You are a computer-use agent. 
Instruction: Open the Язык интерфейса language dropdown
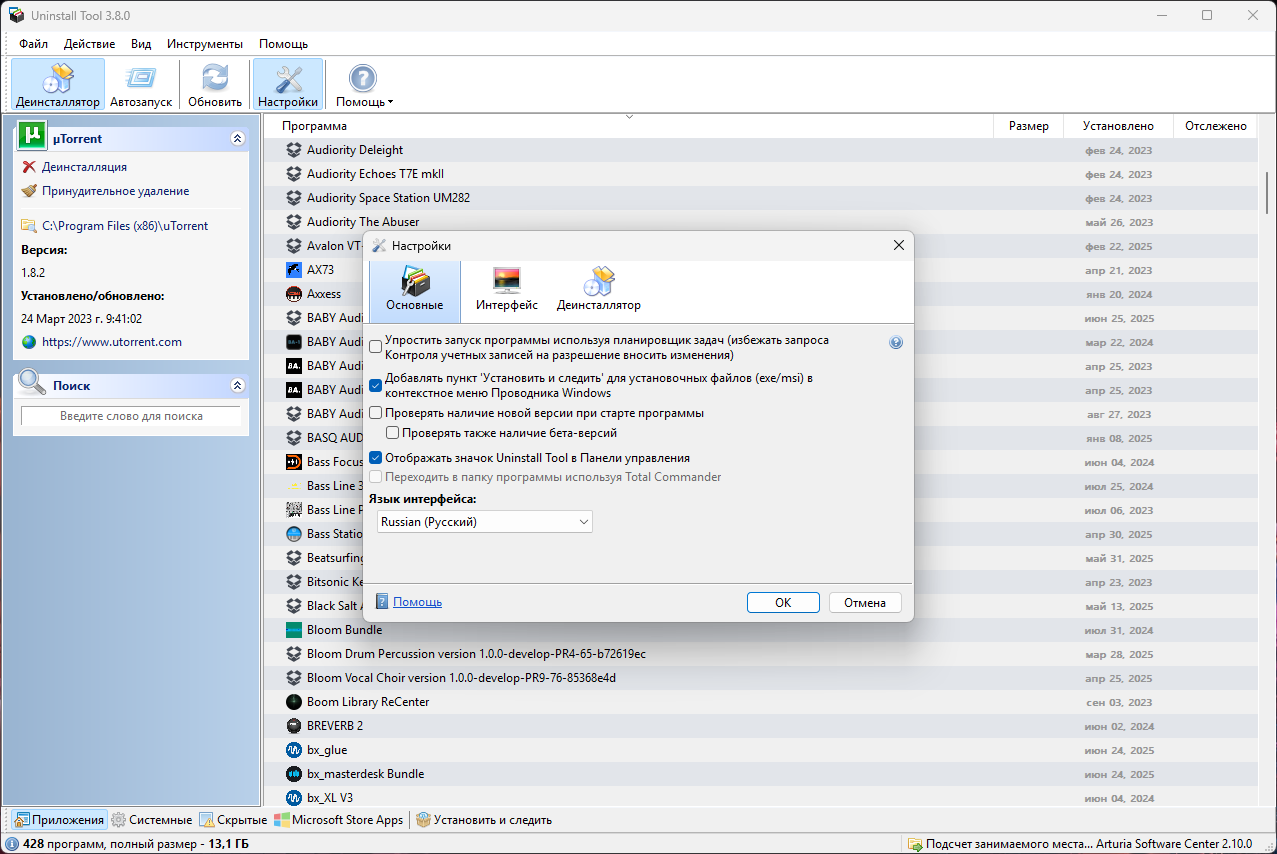click(x=485, y=522)
